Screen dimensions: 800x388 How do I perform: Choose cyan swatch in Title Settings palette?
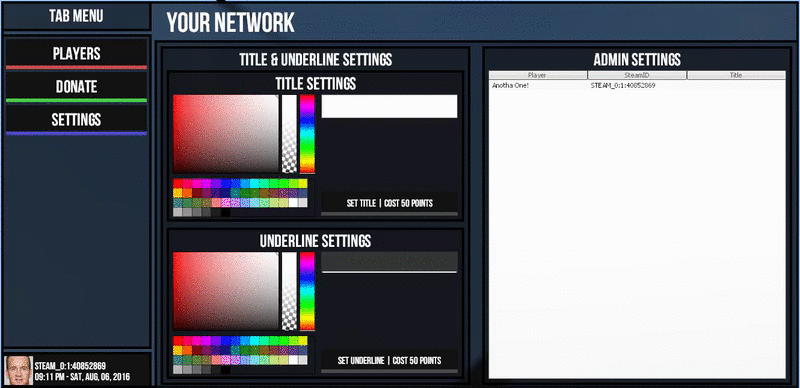255,183
